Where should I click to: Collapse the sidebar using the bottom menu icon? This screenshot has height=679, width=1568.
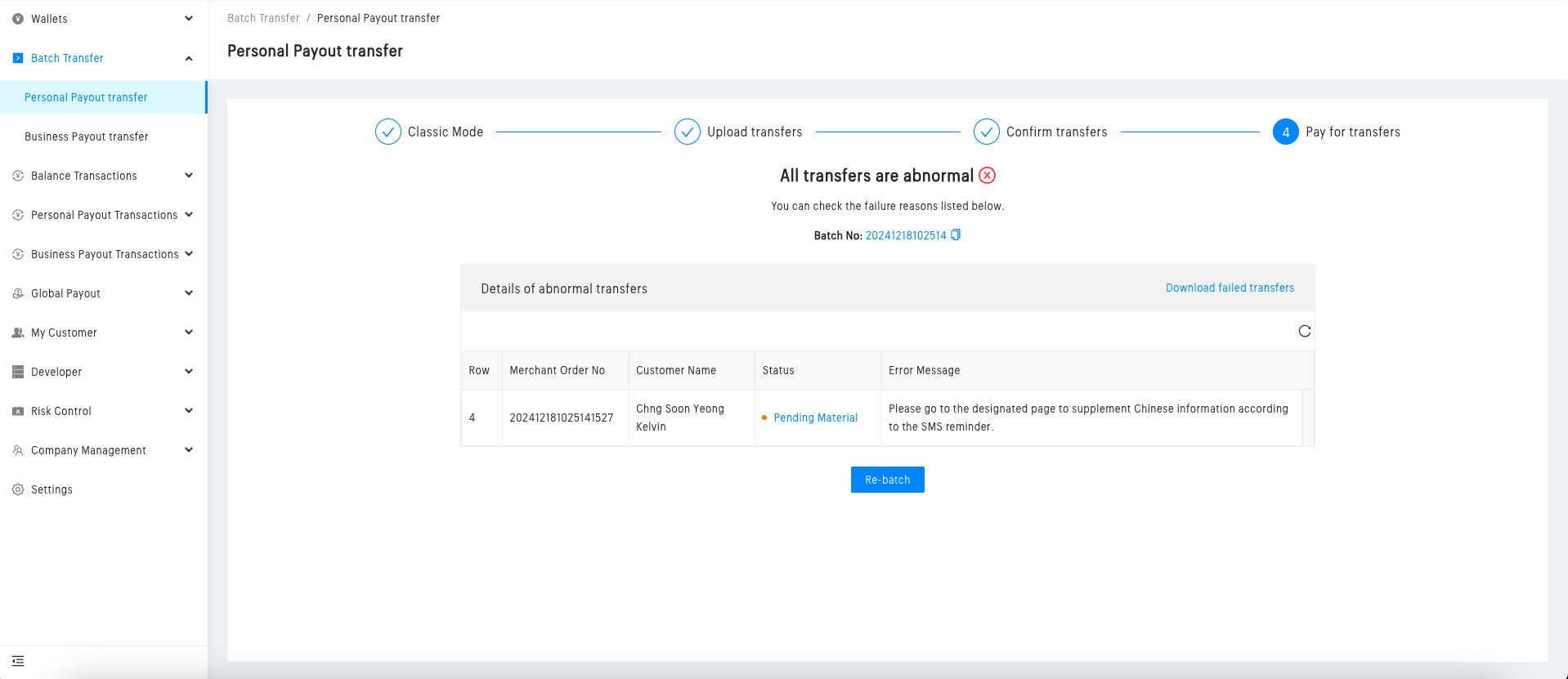(x=18, y=661)
